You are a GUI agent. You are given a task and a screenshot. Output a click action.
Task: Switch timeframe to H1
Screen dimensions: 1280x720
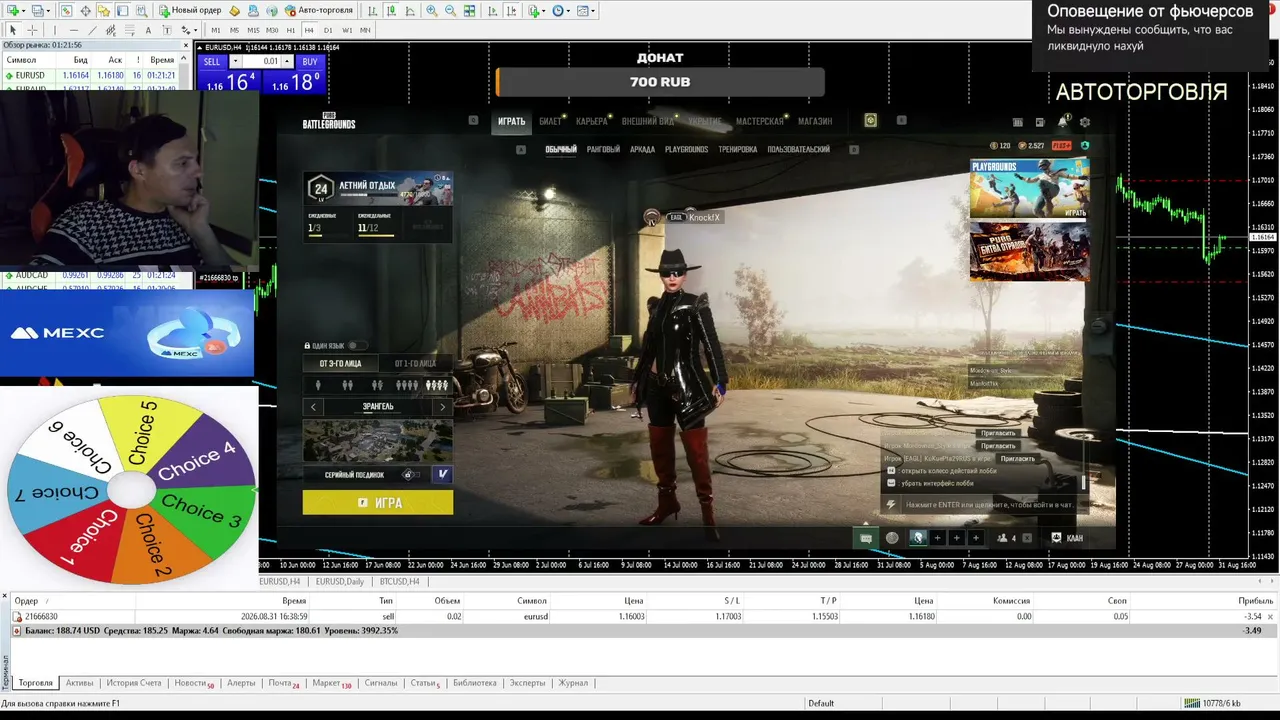(x=290, y=30)
